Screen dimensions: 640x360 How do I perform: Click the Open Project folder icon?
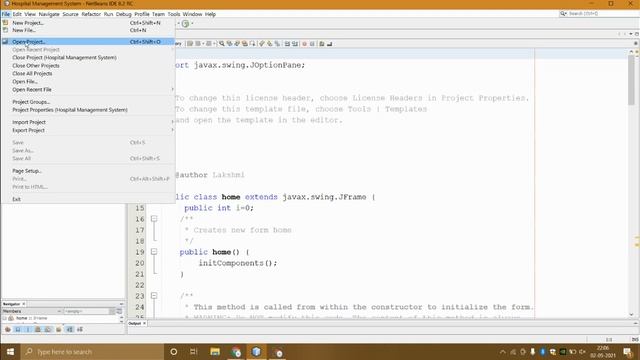point(5,42)
